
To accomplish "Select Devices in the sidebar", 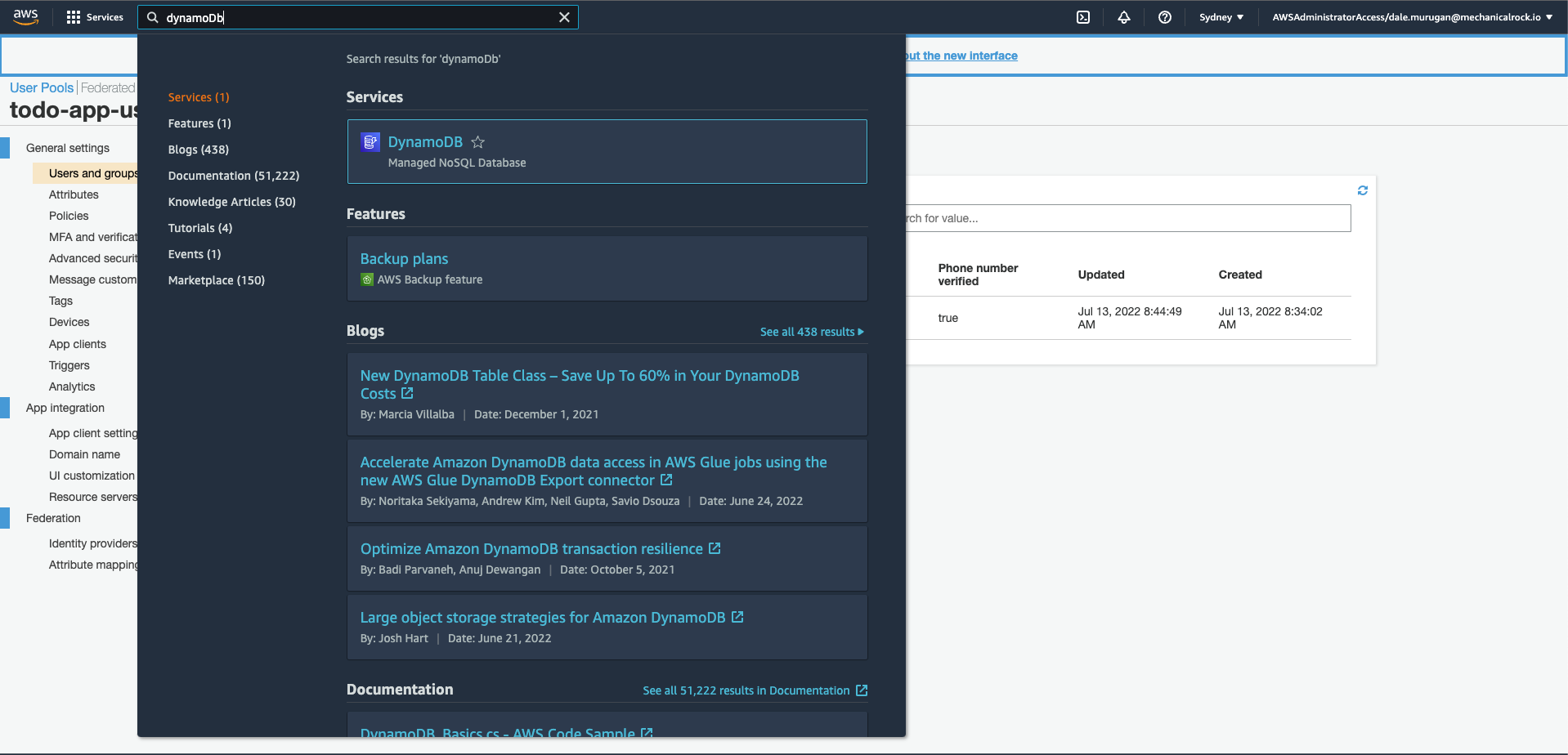I will [x=69, y=322].
